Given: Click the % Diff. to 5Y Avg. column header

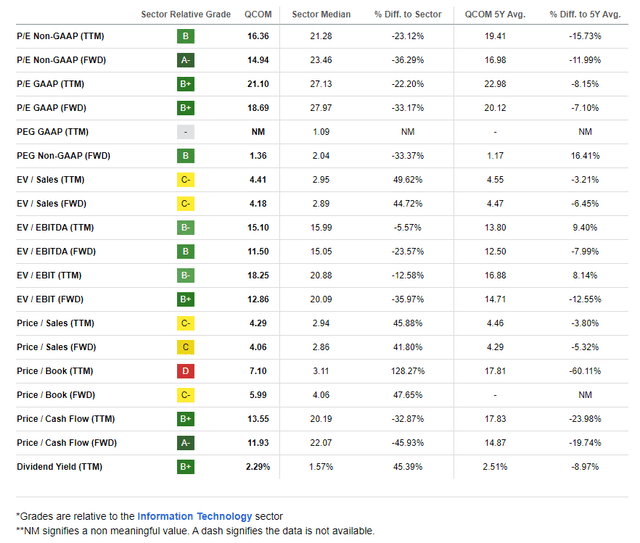Looking at the screenshot, I should click(585, 14).
